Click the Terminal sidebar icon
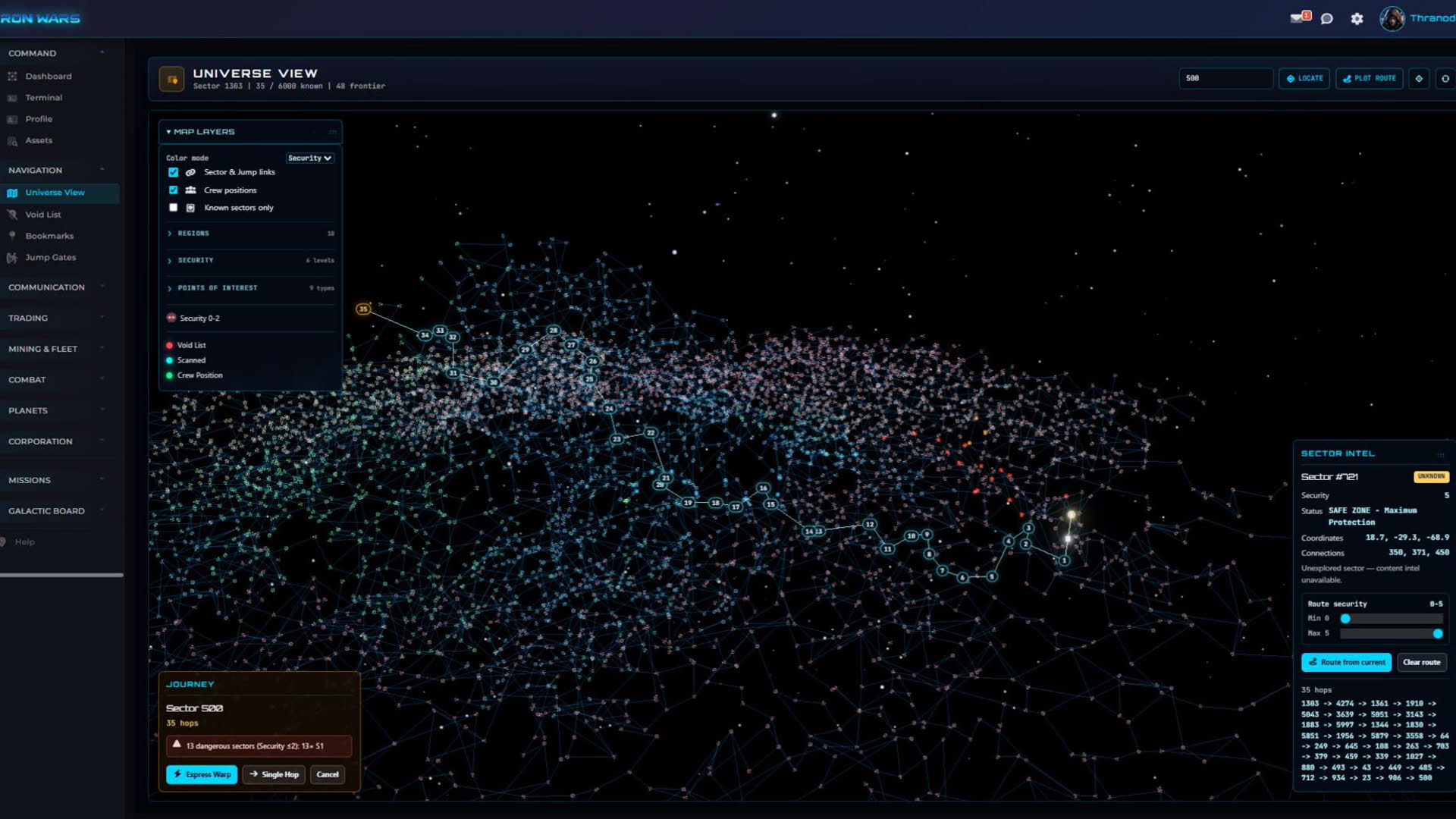The image size is (1456, 819). tap(12, 98)
